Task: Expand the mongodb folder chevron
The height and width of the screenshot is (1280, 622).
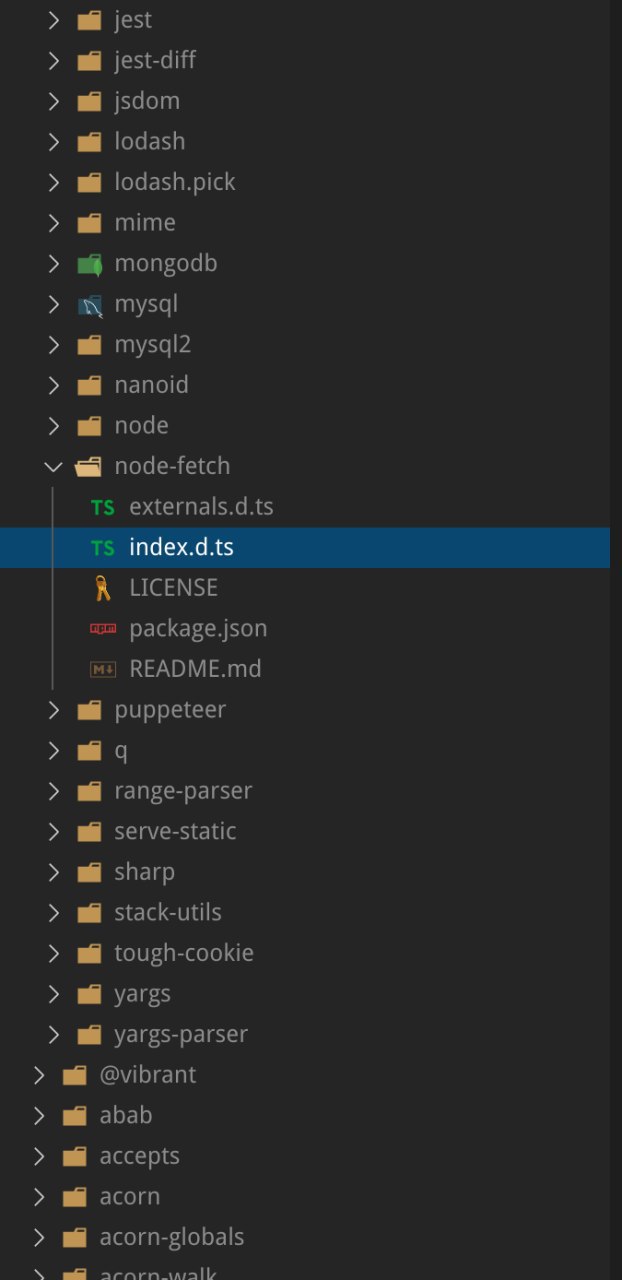Action: tap(54, 264)
